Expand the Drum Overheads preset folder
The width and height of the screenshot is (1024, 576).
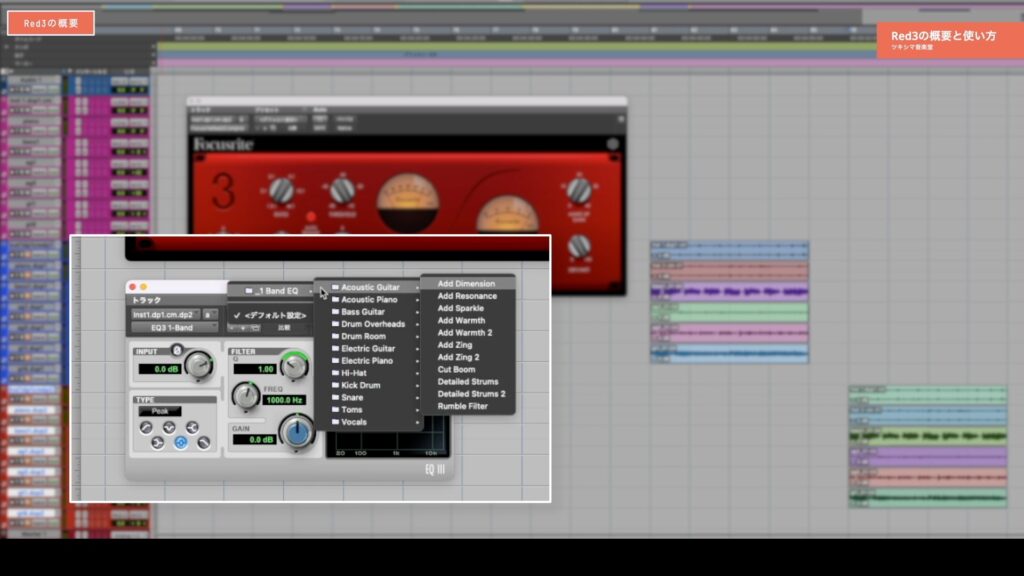[x=370, y=324]
